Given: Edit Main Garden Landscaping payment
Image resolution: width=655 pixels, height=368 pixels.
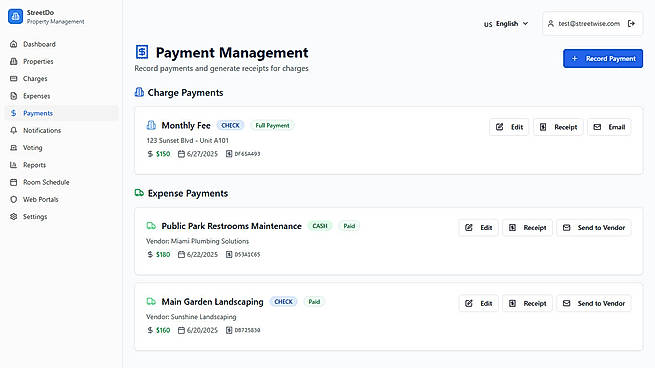Looking at the screenshot, I should (x=478, y=303).
